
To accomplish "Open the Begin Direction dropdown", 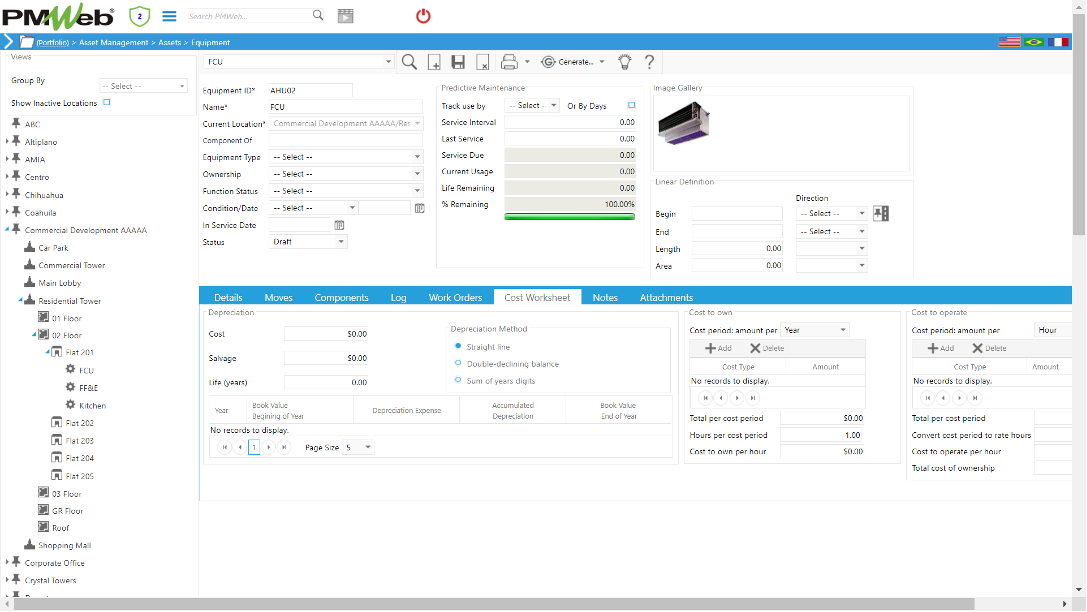I will point(832,213).
